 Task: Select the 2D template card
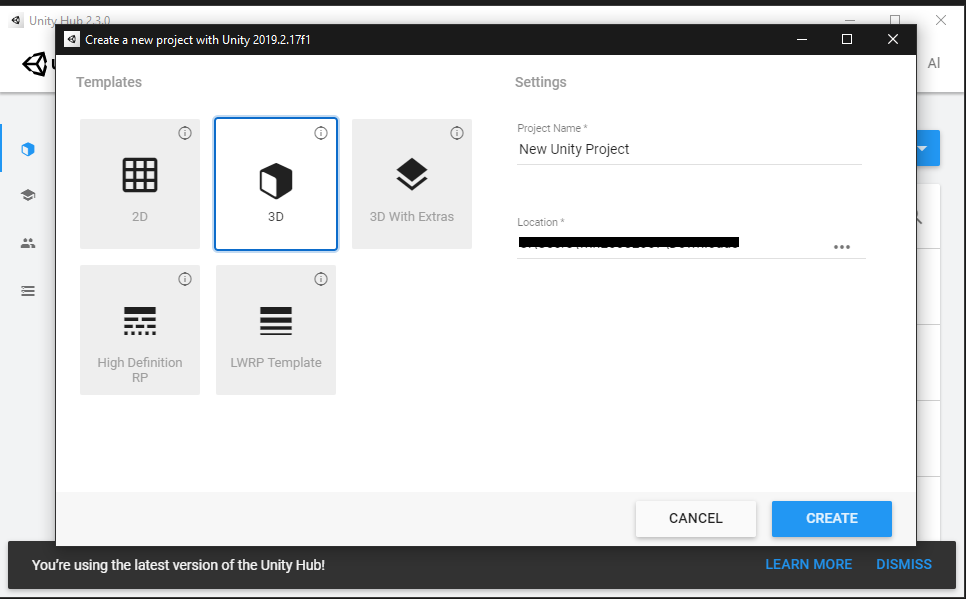140,184
